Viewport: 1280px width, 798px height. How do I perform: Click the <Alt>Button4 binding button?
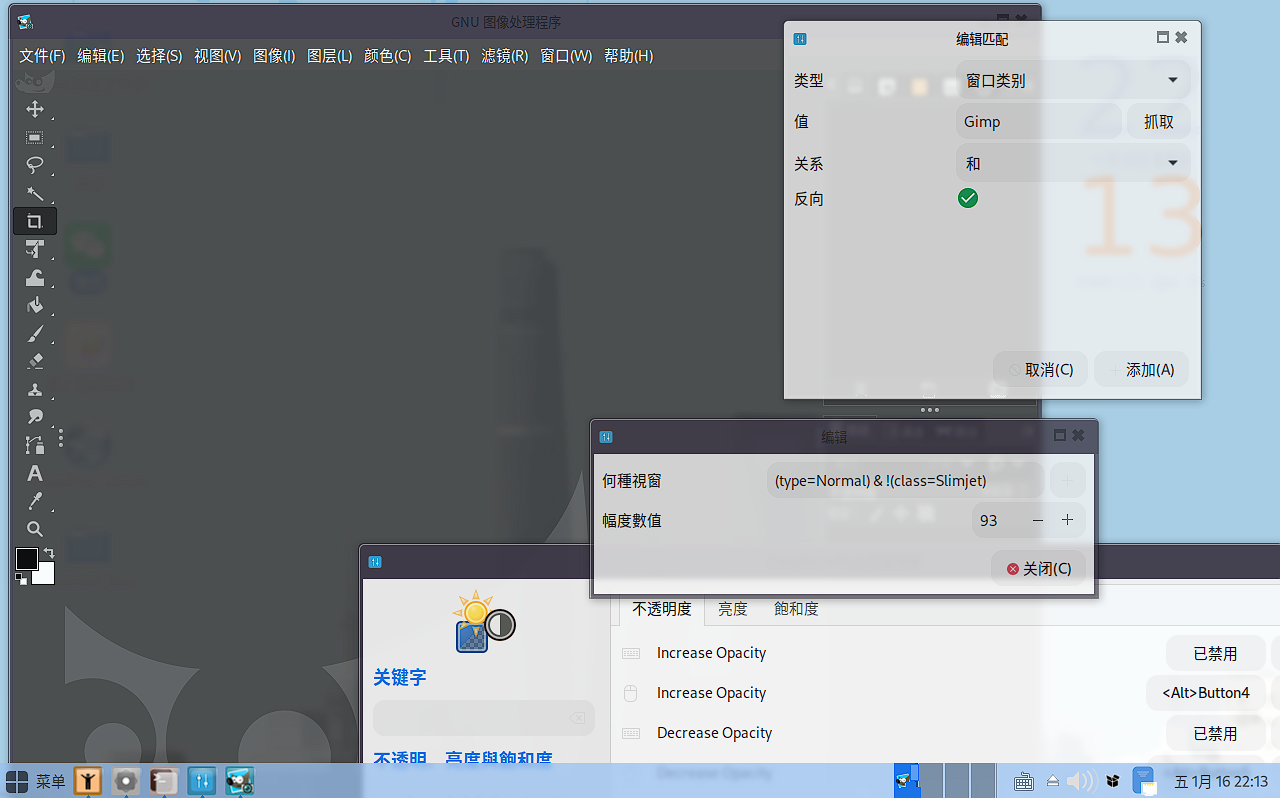(x=1205, y=692)
